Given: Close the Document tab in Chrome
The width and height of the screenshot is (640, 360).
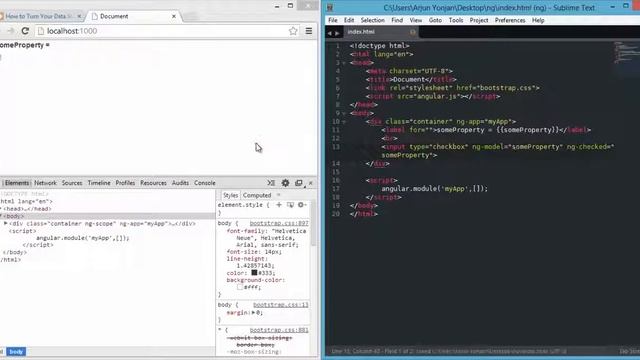Looking at the screenshot, I should point(174,16).
